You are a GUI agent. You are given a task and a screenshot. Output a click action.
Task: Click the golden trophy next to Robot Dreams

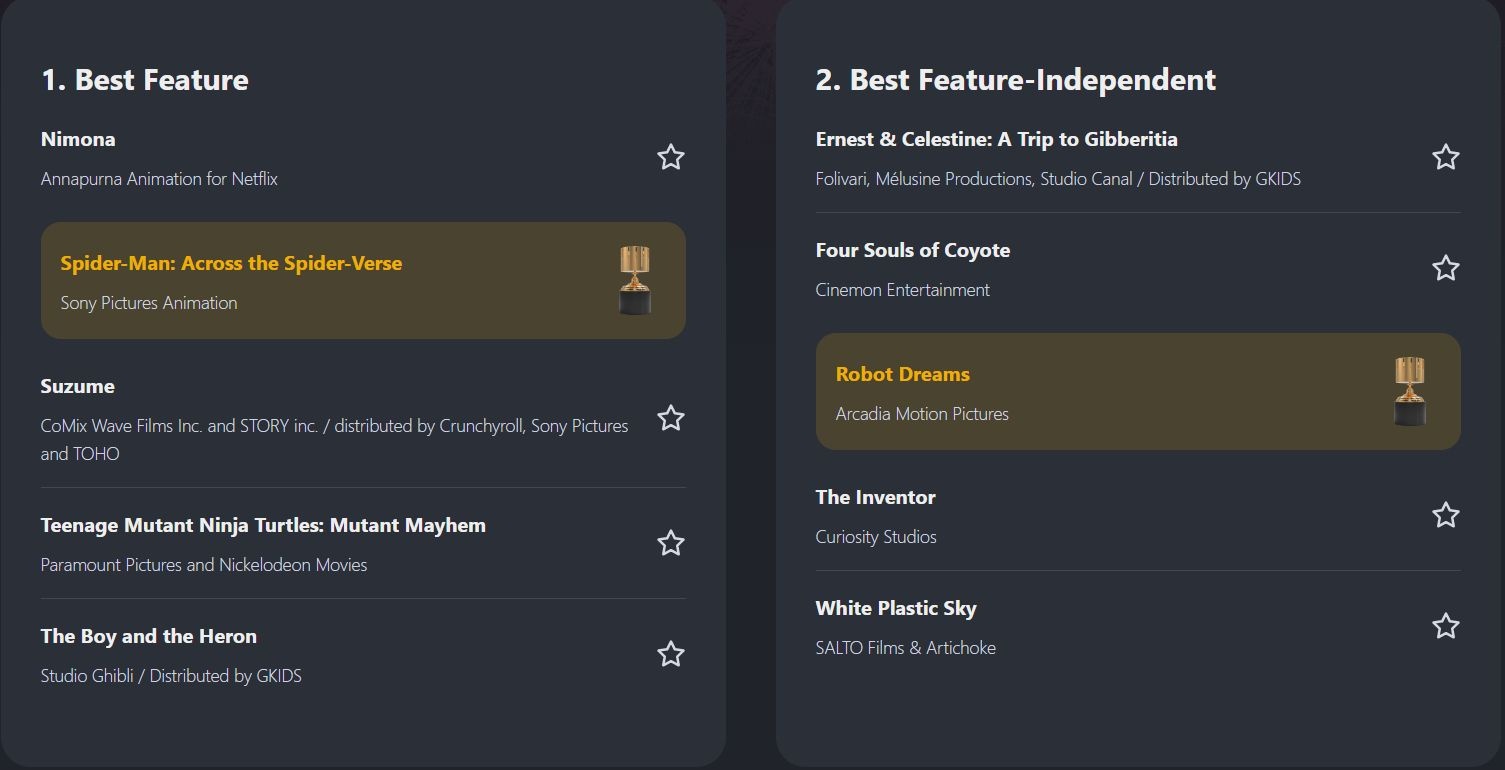coord(1410,391)
